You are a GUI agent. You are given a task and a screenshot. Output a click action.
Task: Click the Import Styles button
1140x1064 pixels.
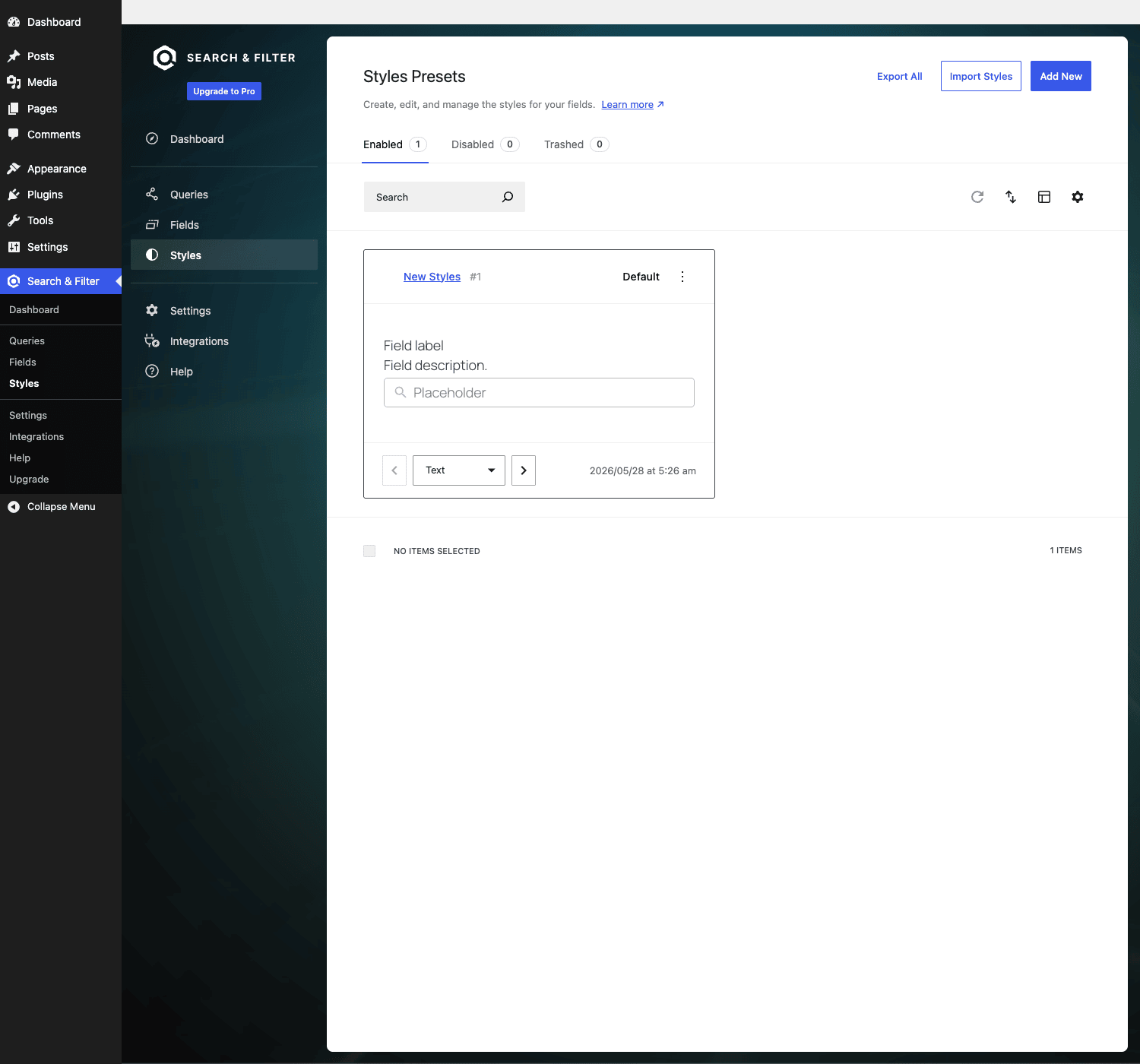pyautogui.click(x=981, y=76)
